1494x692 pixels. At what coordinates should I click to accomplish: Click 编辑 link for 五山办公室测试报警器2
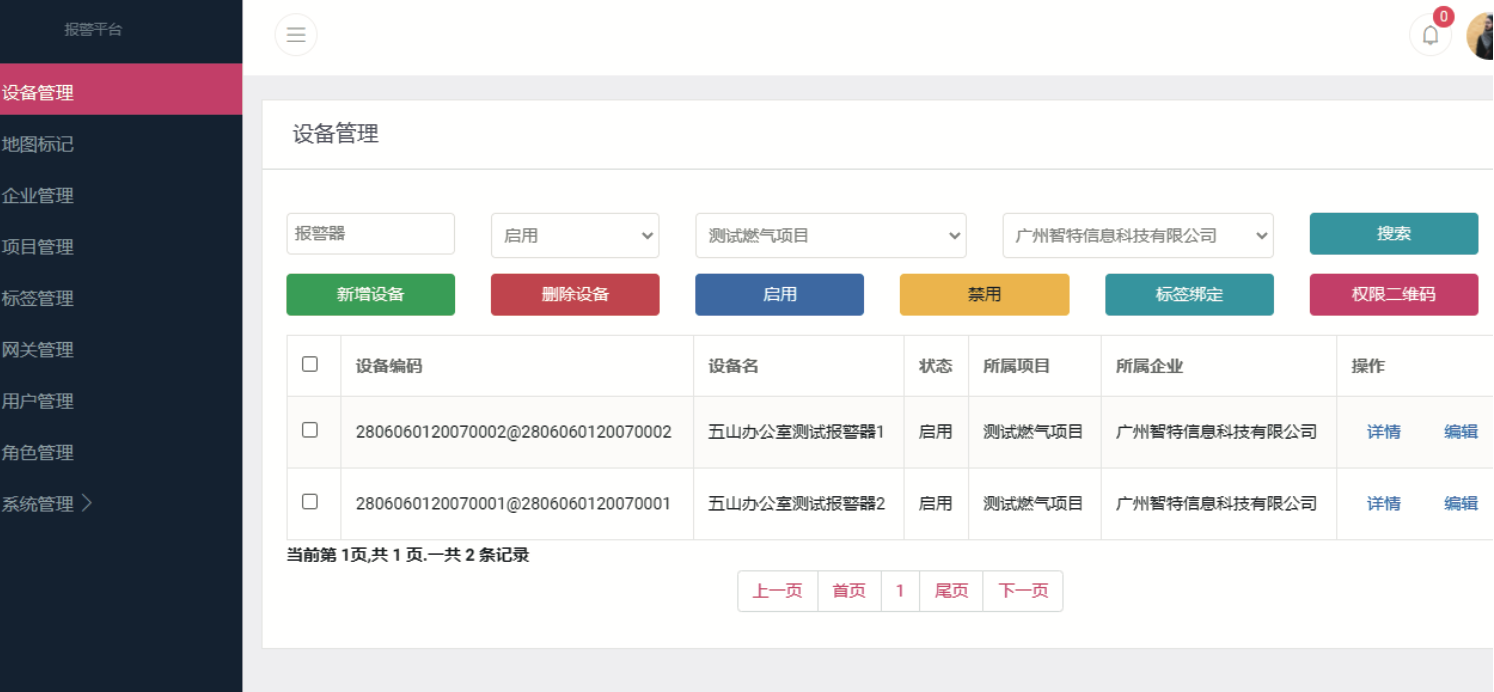1460,504
